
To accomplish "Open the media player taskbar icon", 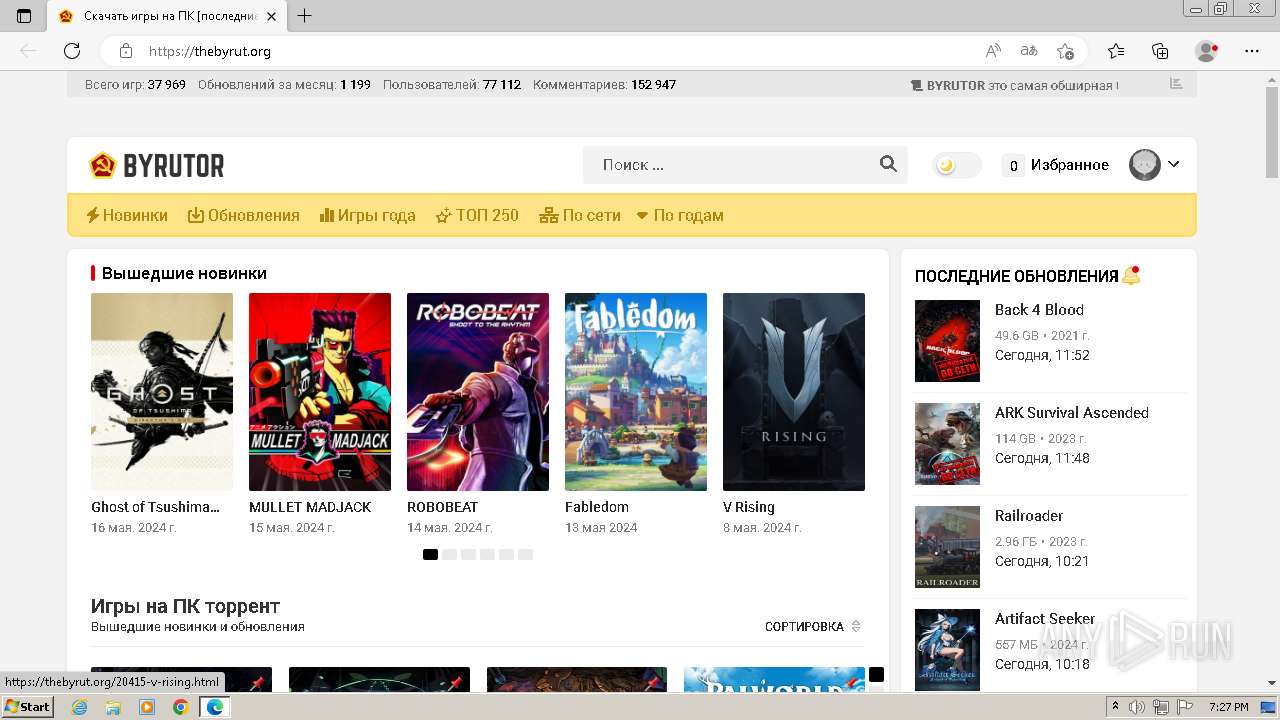I will pos(147,707).
